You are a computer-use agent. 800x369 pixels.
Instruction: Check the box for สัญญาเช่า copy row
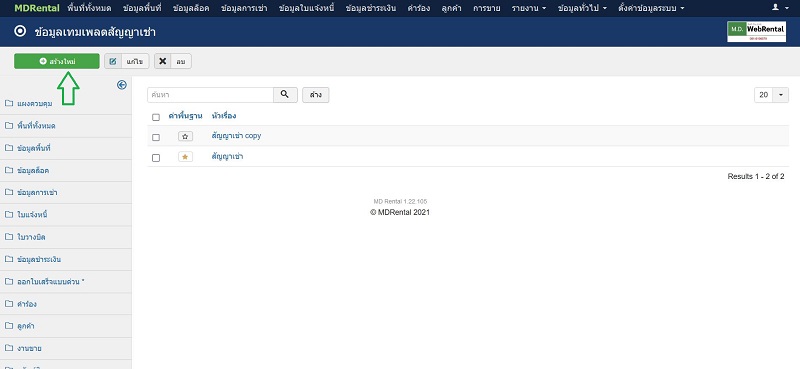click(x=156, y=137)
